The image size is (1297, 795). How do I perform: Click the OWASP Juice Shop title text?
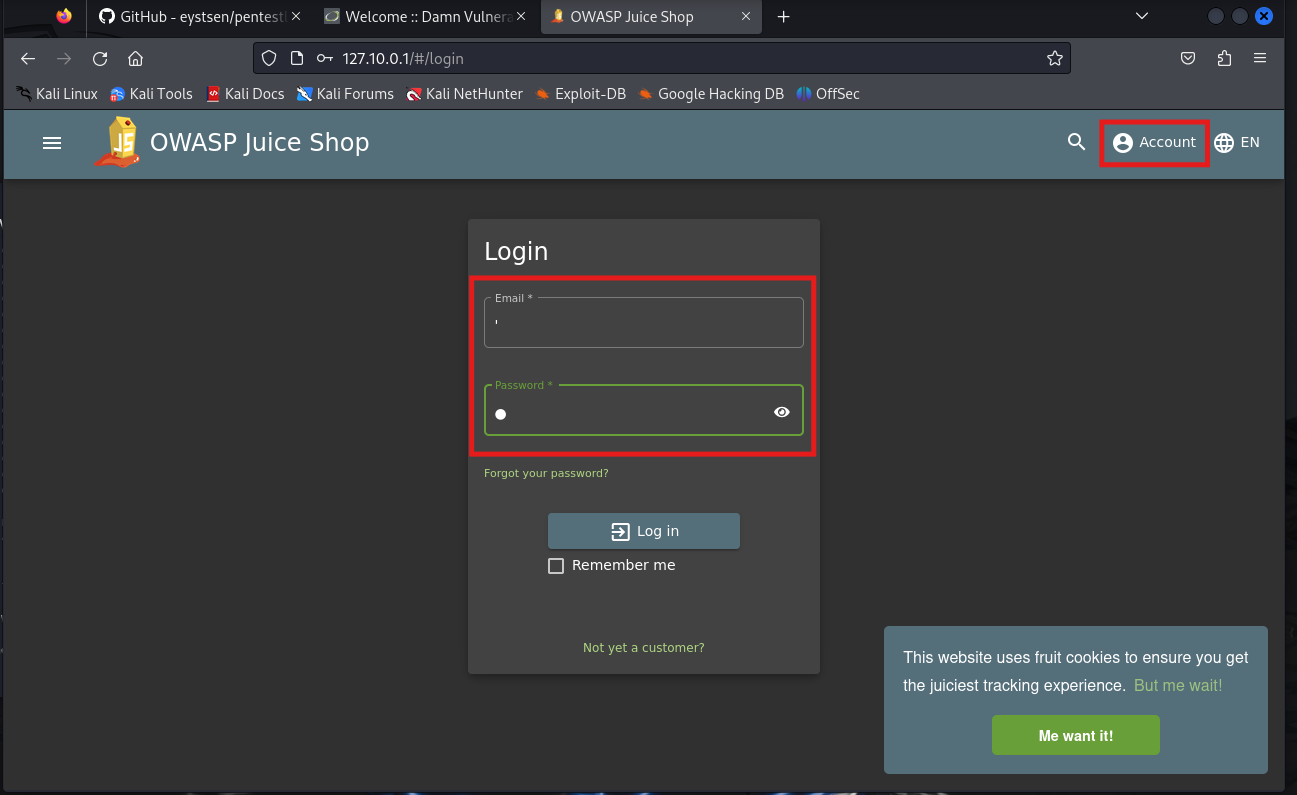coord(260,143)
